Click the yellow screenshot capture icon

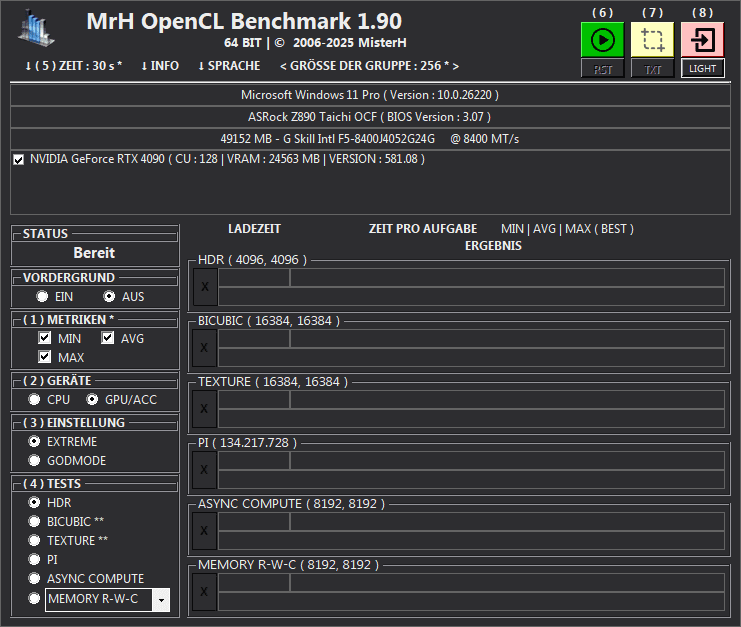652,40
